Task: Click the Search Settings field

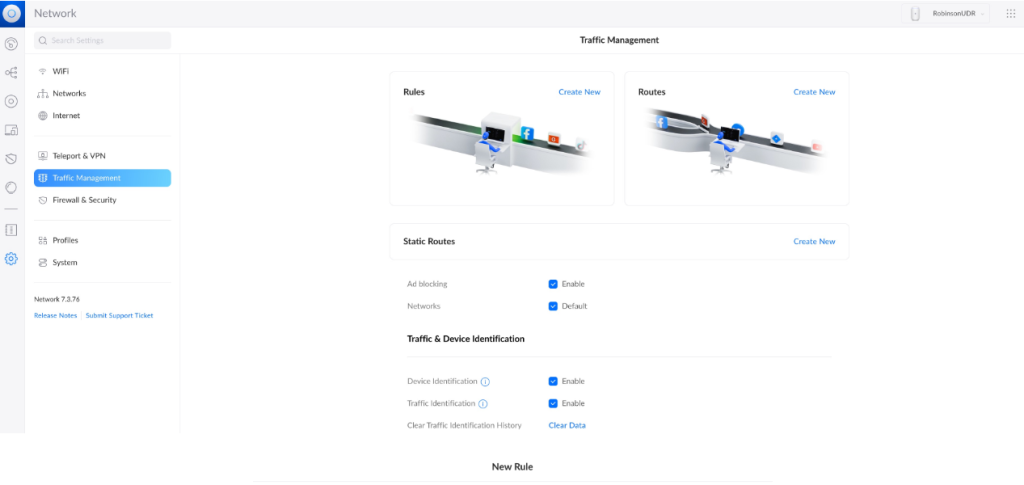Action: point(102,40)
